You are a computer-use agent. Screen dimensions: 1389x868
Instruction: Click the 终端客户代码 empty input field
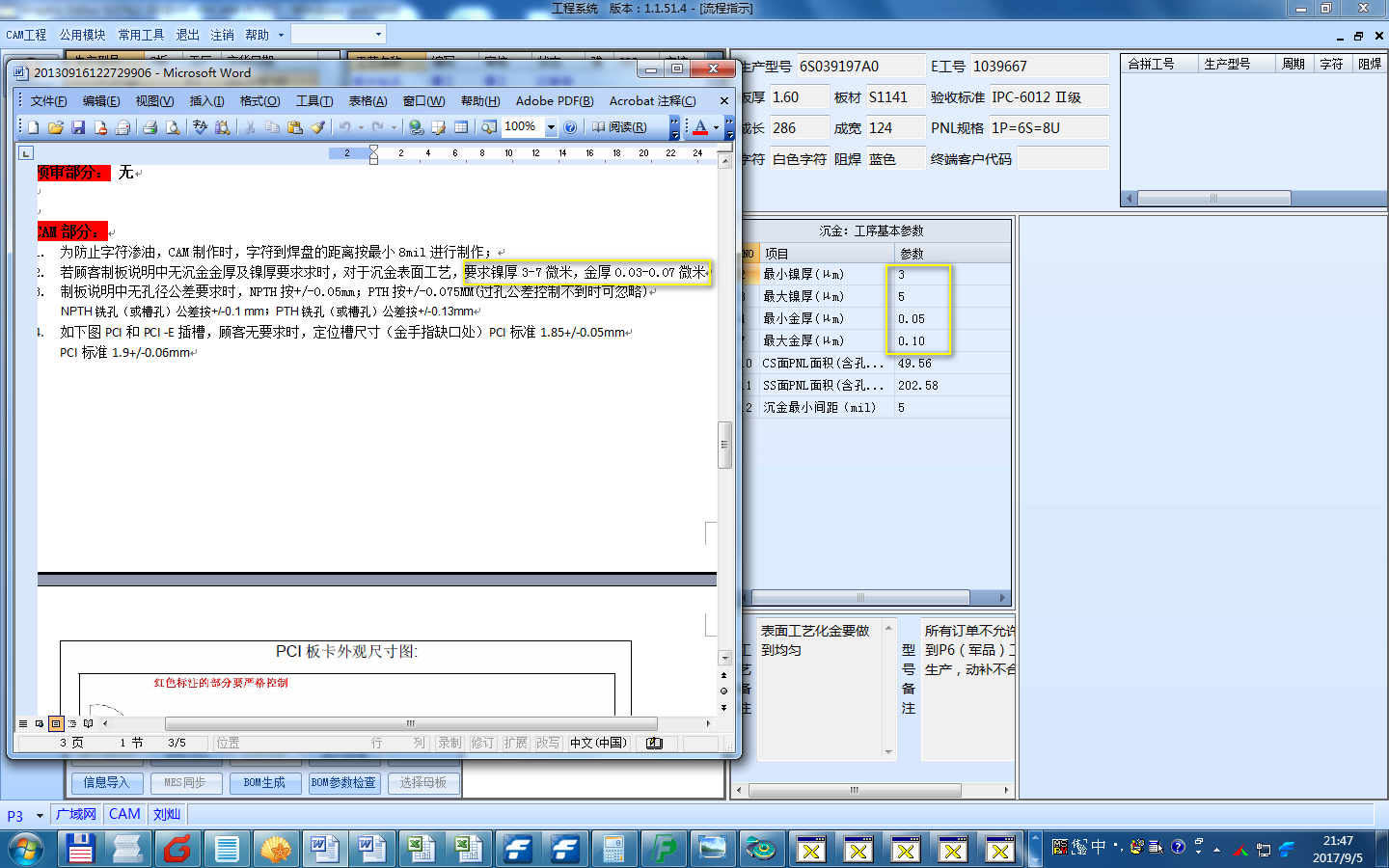click(1063, 159)
